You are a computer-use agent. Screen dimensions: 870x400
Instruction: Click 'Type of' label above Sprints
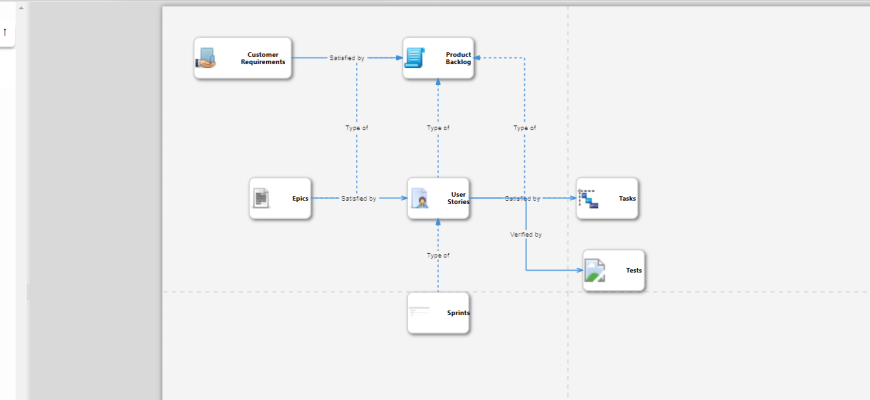[438, 256]
